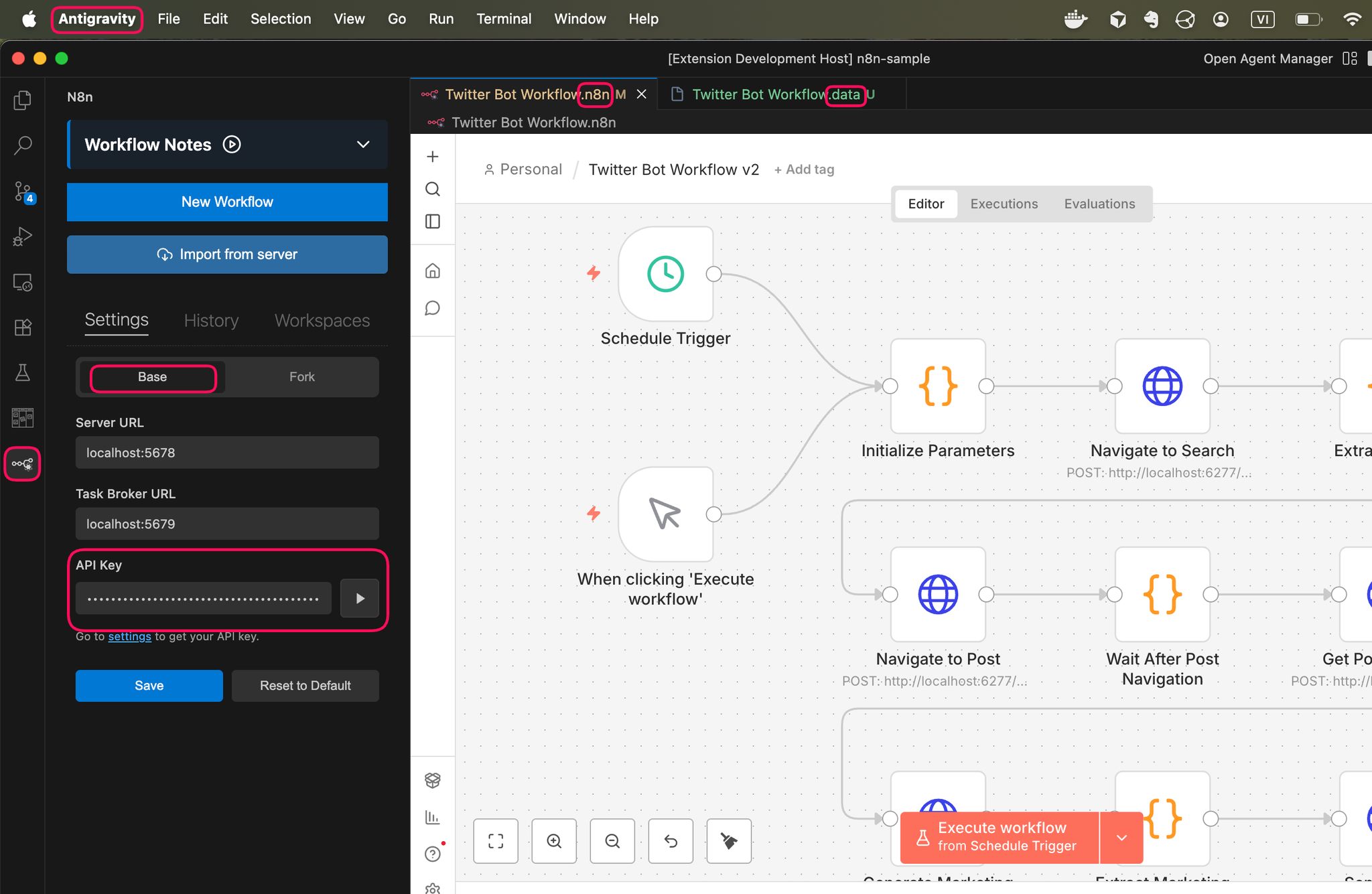Viewport: 1372px width, 894px height.
Task: Expand the Workflow Notes chevron
Action: click(x=363, y=145)
